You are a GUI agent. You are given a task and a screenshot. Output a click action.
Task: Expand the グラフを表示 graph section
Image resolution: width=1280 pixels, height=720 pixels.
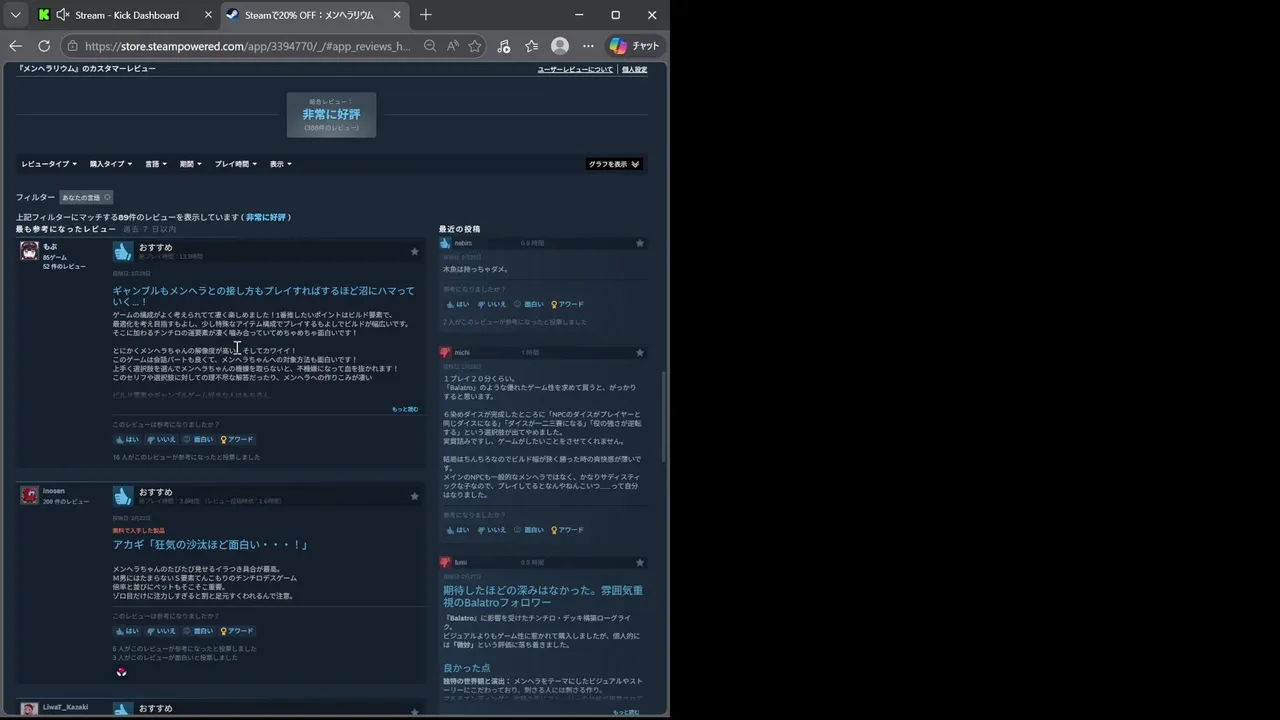pos(614,164)
